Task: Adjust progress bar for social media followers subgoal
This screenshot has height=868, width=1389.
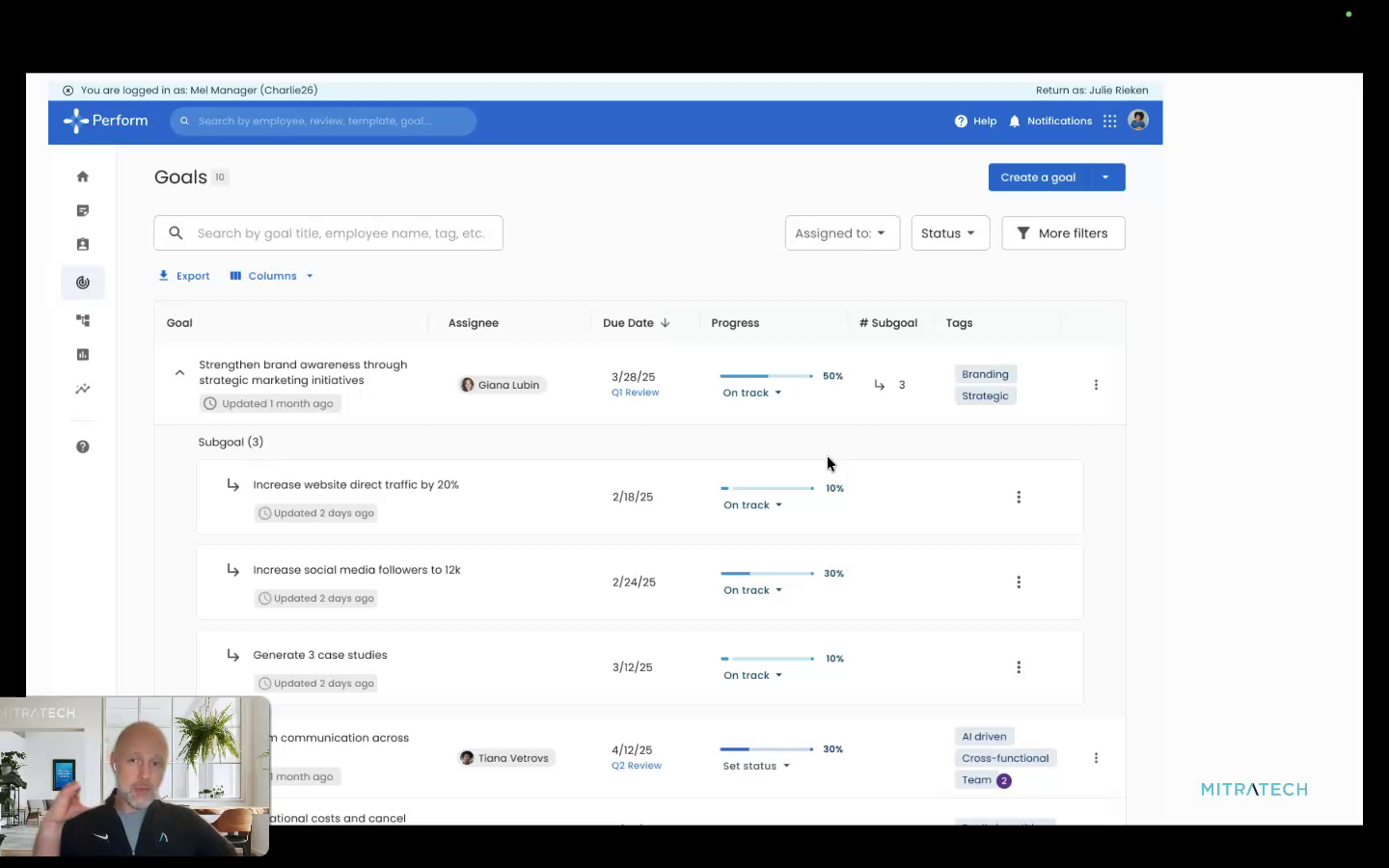Action: click(x=767, y=574)
